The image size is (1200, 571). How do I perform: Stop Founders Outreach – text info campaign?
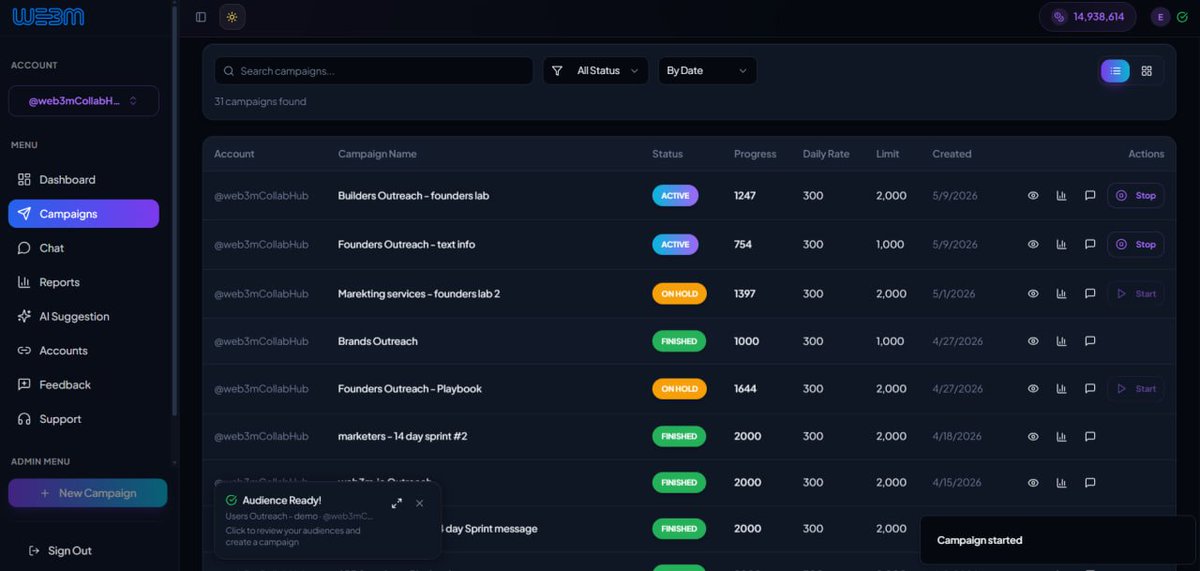1136,244
